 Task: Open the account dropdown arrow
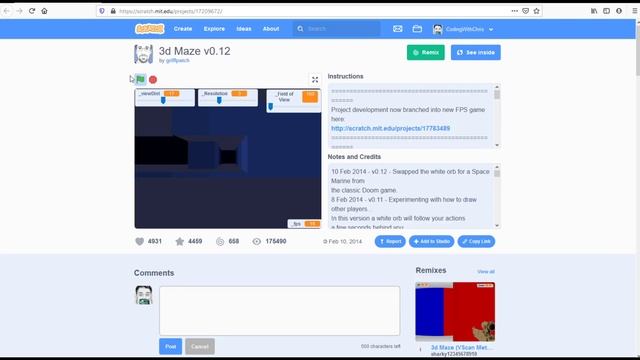pyautogui.click(x=491, y=29)
